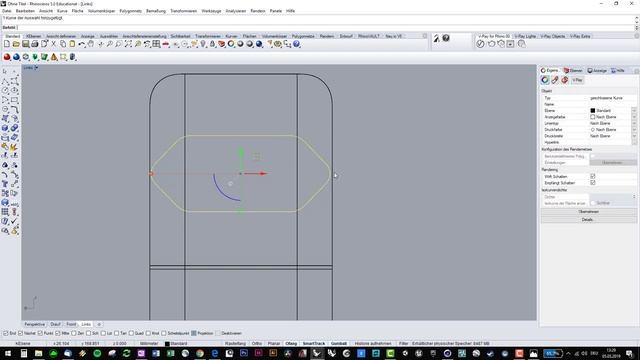Open the V-Ray render round icon
This screenshot has height=360, width=640.
click(480, 44)
